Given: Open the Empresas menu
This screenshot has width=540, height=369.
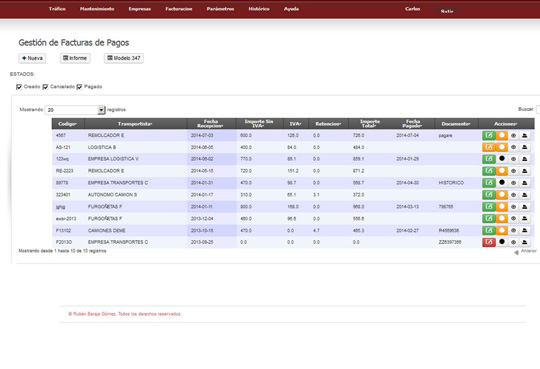Looking at the screenshot, I should coord(140,9).
